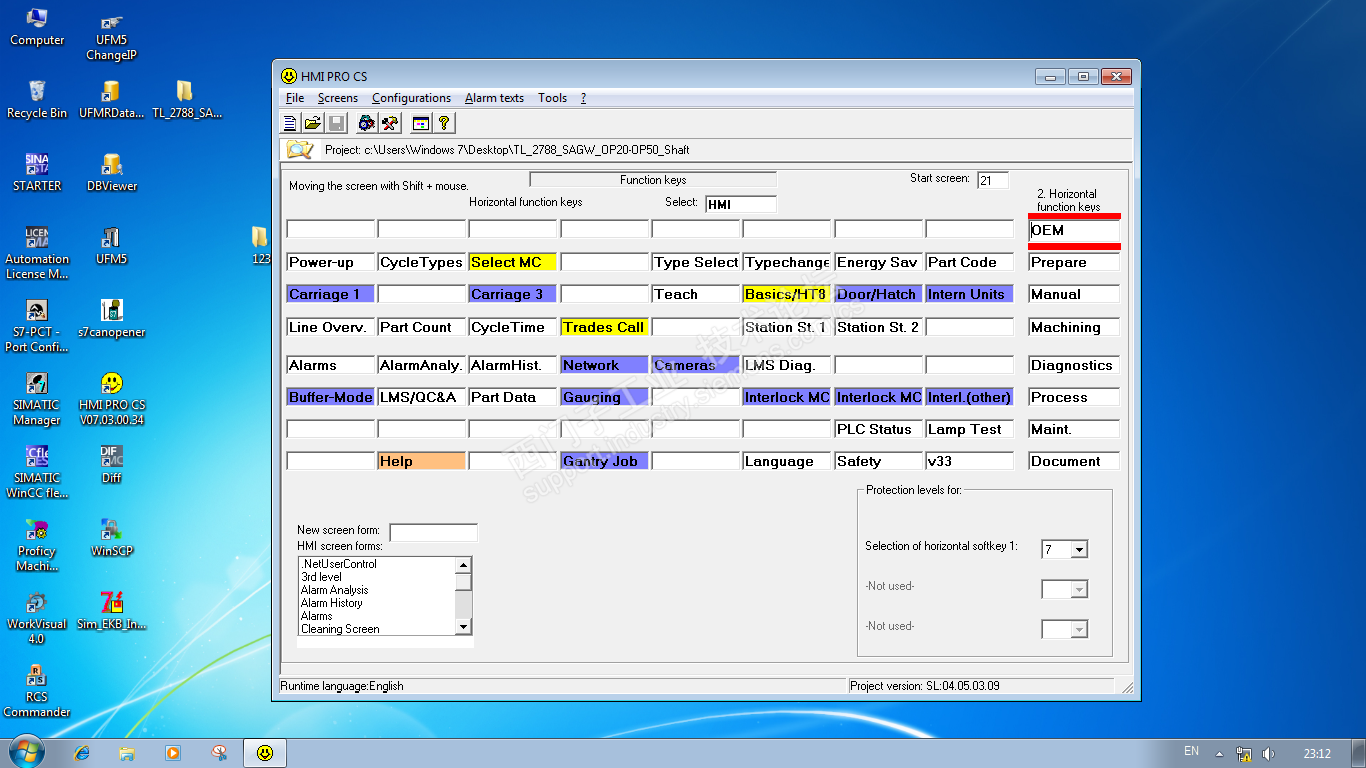Click the gear and clock toolbar icon

(367, 123)
